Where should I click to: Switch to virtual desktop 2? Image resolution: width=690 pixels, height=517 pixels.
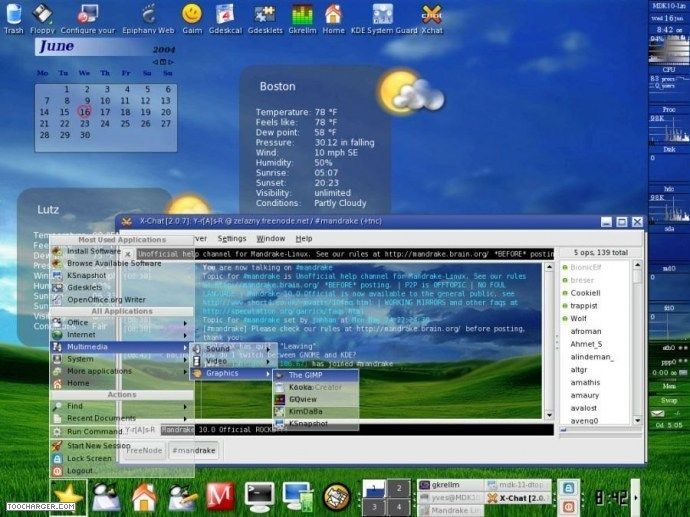[399, 488]
